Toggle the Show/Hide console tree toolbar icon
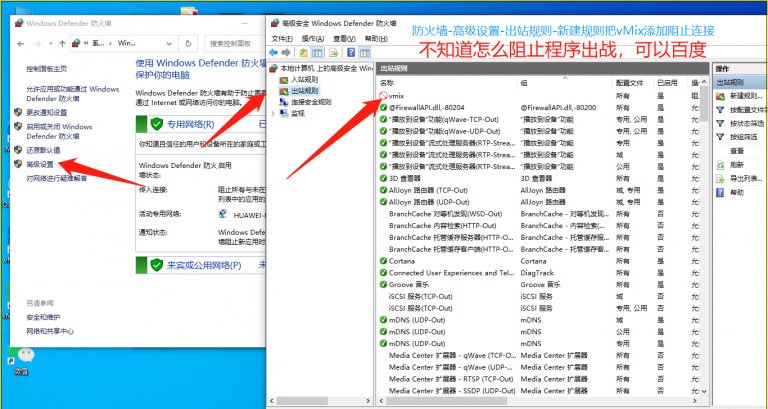 317,52
